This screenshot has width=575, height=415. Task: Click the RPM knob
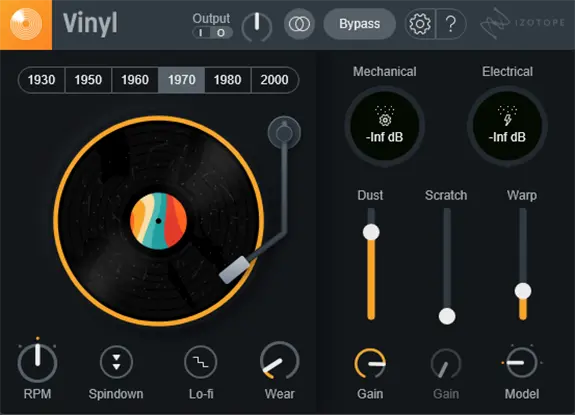point(37,362)
